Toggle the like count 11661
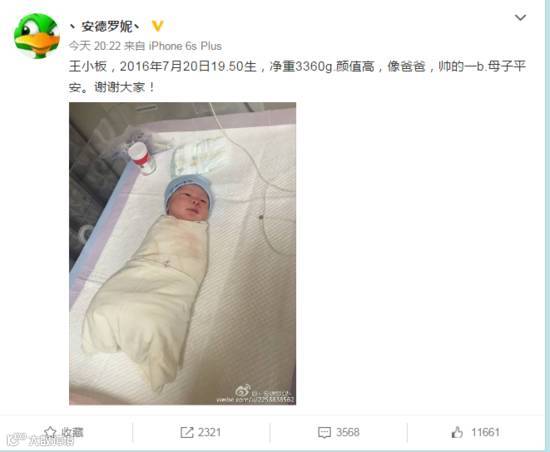550x452 pixels. point(485,432)
